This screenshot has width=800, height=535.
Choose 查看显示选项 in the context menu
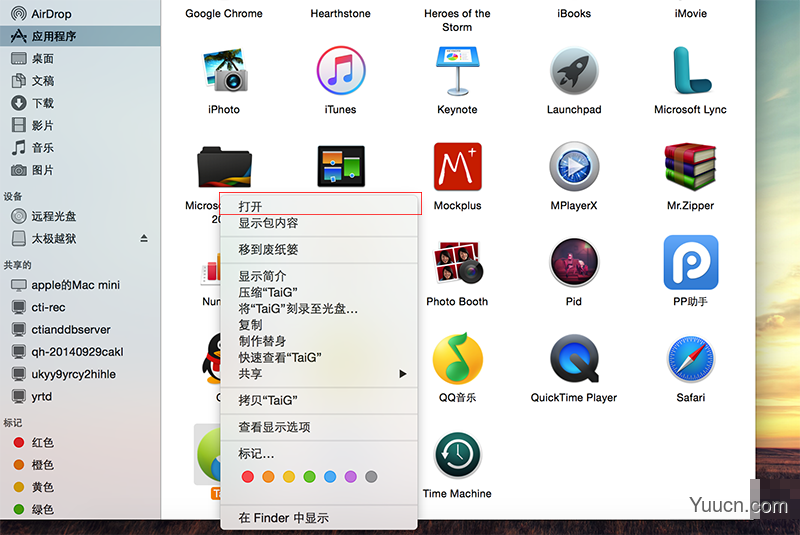[x=319, y=427]
